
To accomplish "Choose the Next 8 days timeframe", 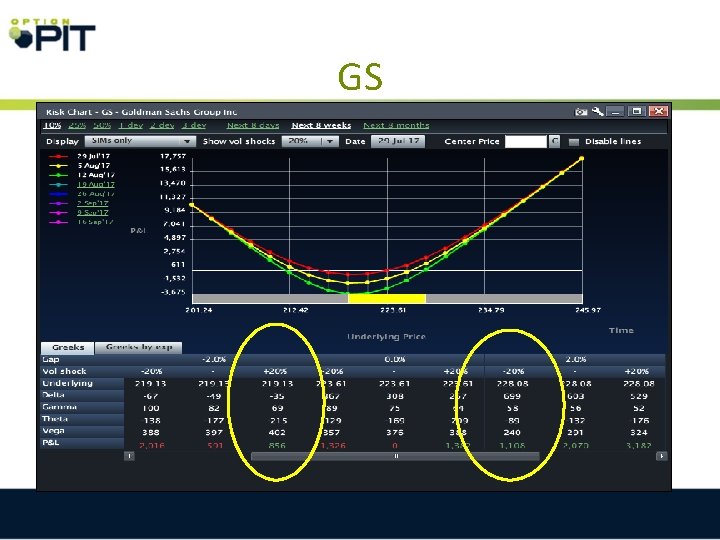I will [x=253, y=125].
